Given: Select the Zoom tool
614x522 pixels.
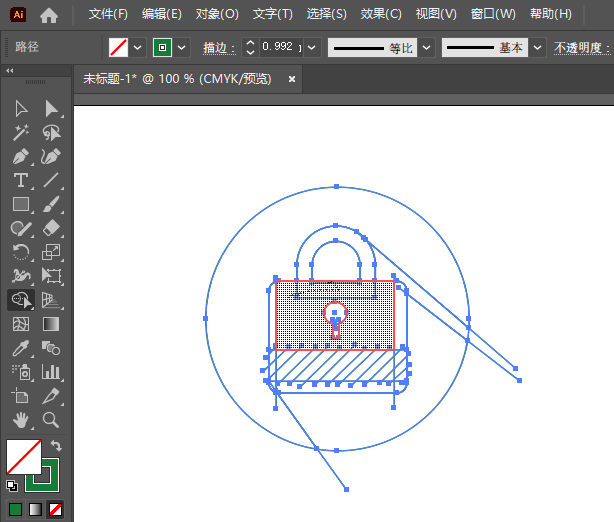Looking at the screenshot, I should pyautogui.click(x=51, y=420).
